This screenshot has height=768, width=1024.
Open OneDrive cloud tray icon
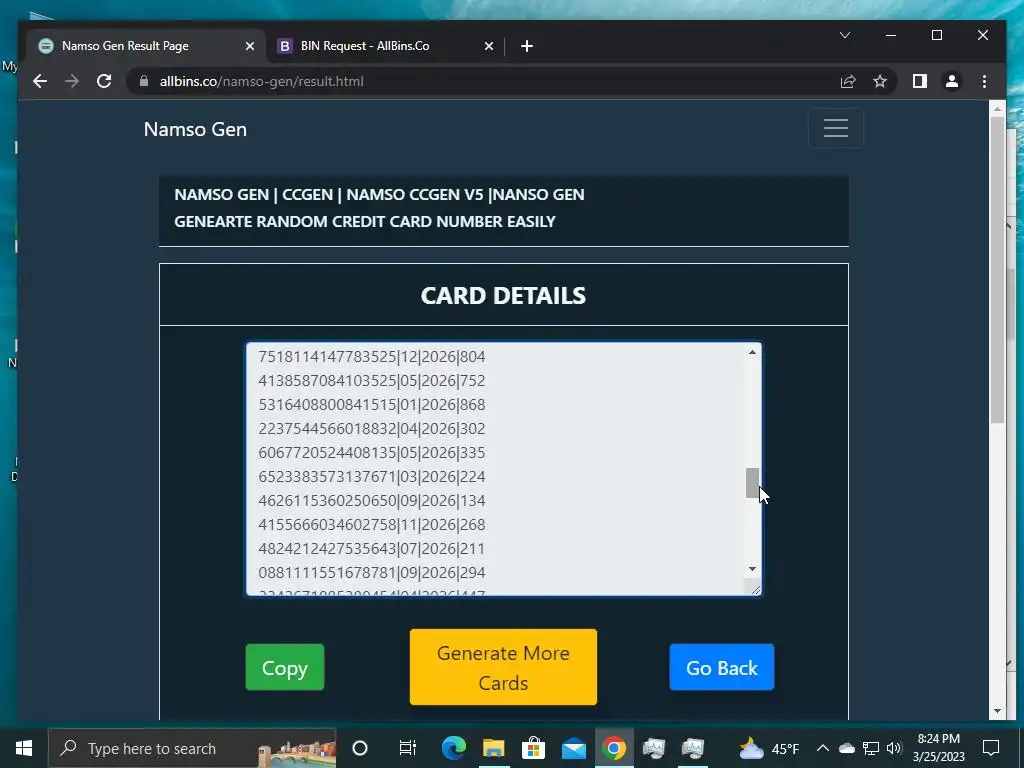coord(846,748)
